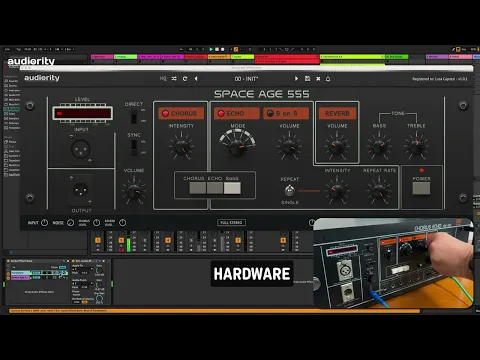Click the bell notification icon
Image resolution: width=480 pixels, height=360 pixels.
click(x=328, y=79)
